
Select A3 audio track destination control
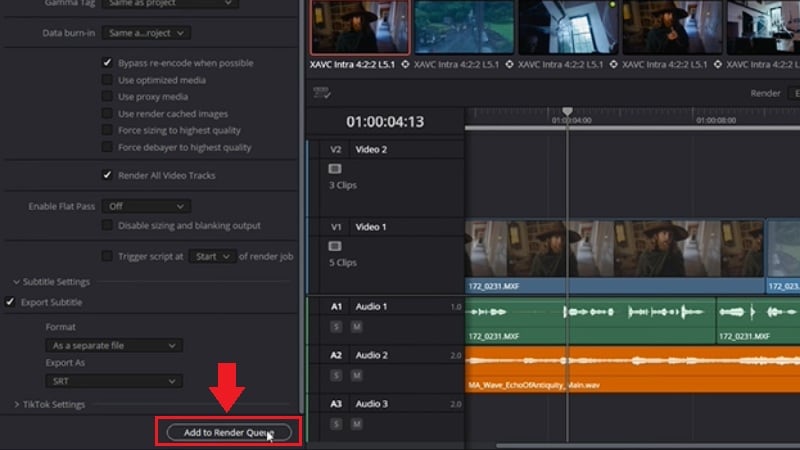[x=336, y=404]
